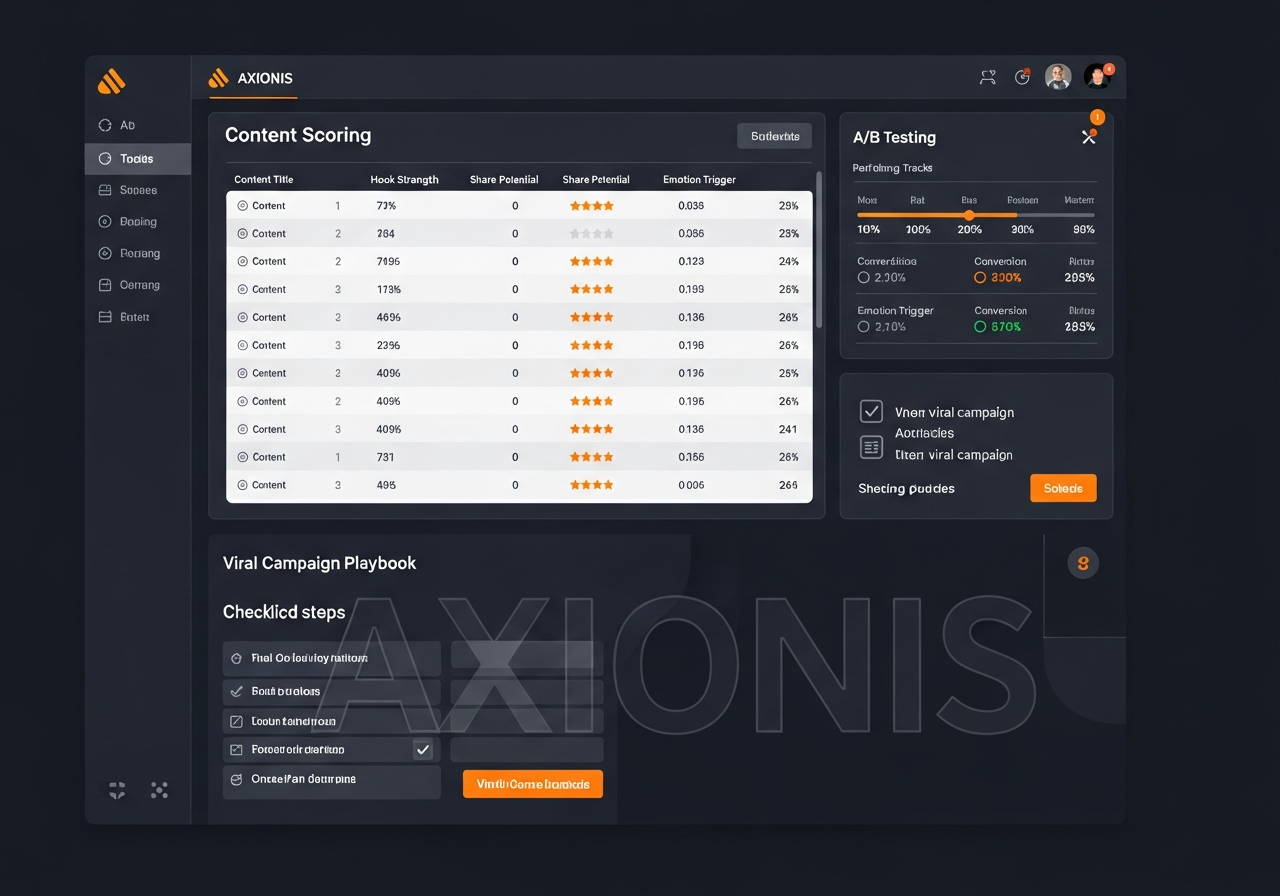This screenshot has width=1280, height=896.
Task: Select the green Conversion radio button
Action: [x=980, y=326]
